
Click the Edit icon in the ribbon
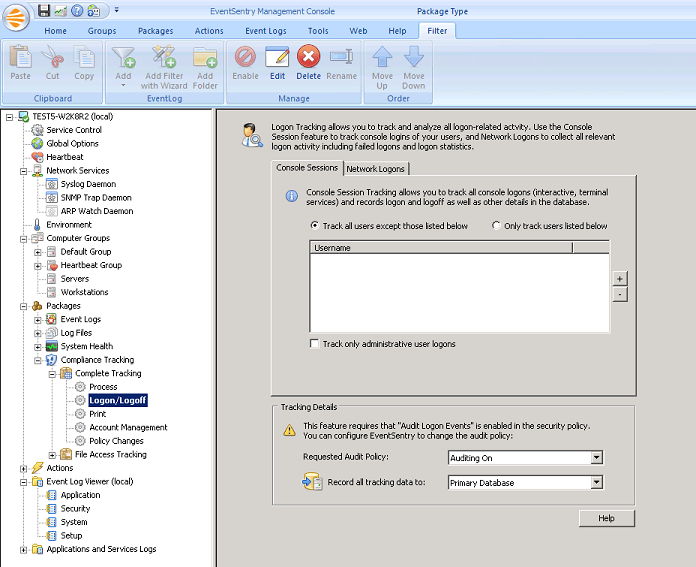click(x=277, y=57)
